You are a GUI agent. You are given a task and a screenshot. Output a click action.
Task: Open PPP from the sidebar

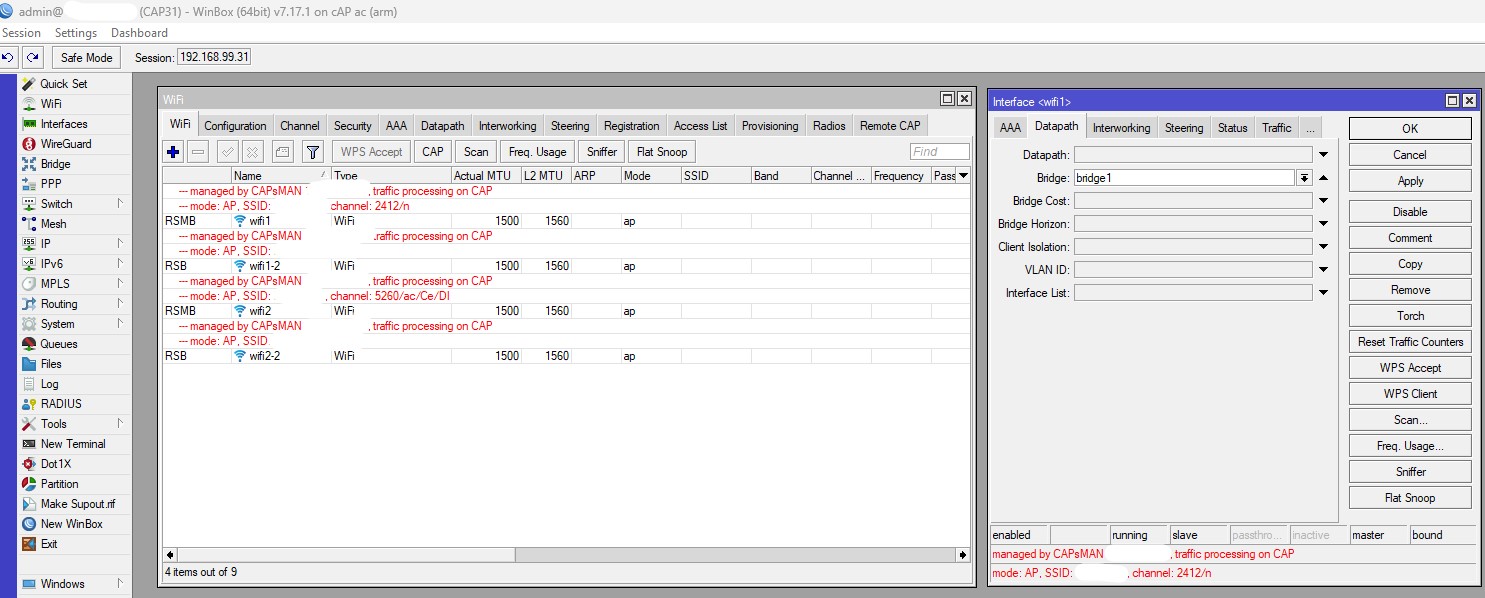click(x=51, y=184)
